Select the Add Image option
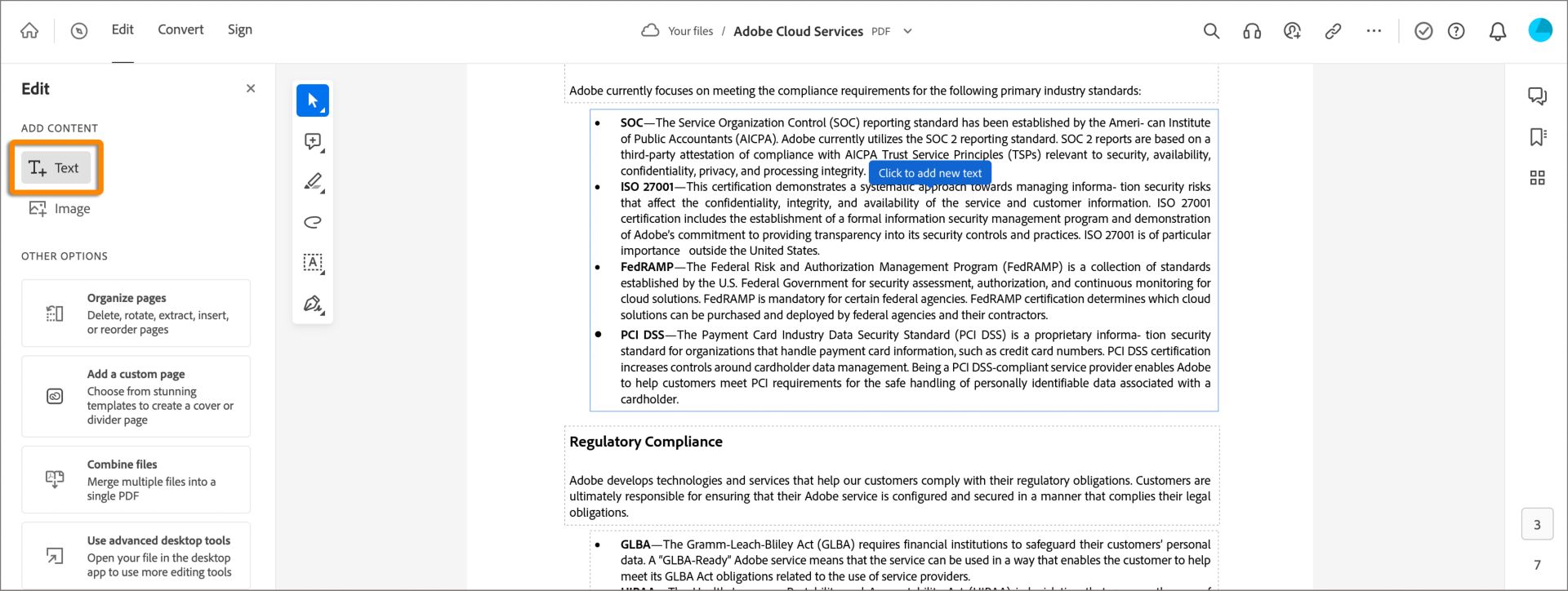Image resolution: width=1568 pixels, height=591 pixels. pos(60,209)
